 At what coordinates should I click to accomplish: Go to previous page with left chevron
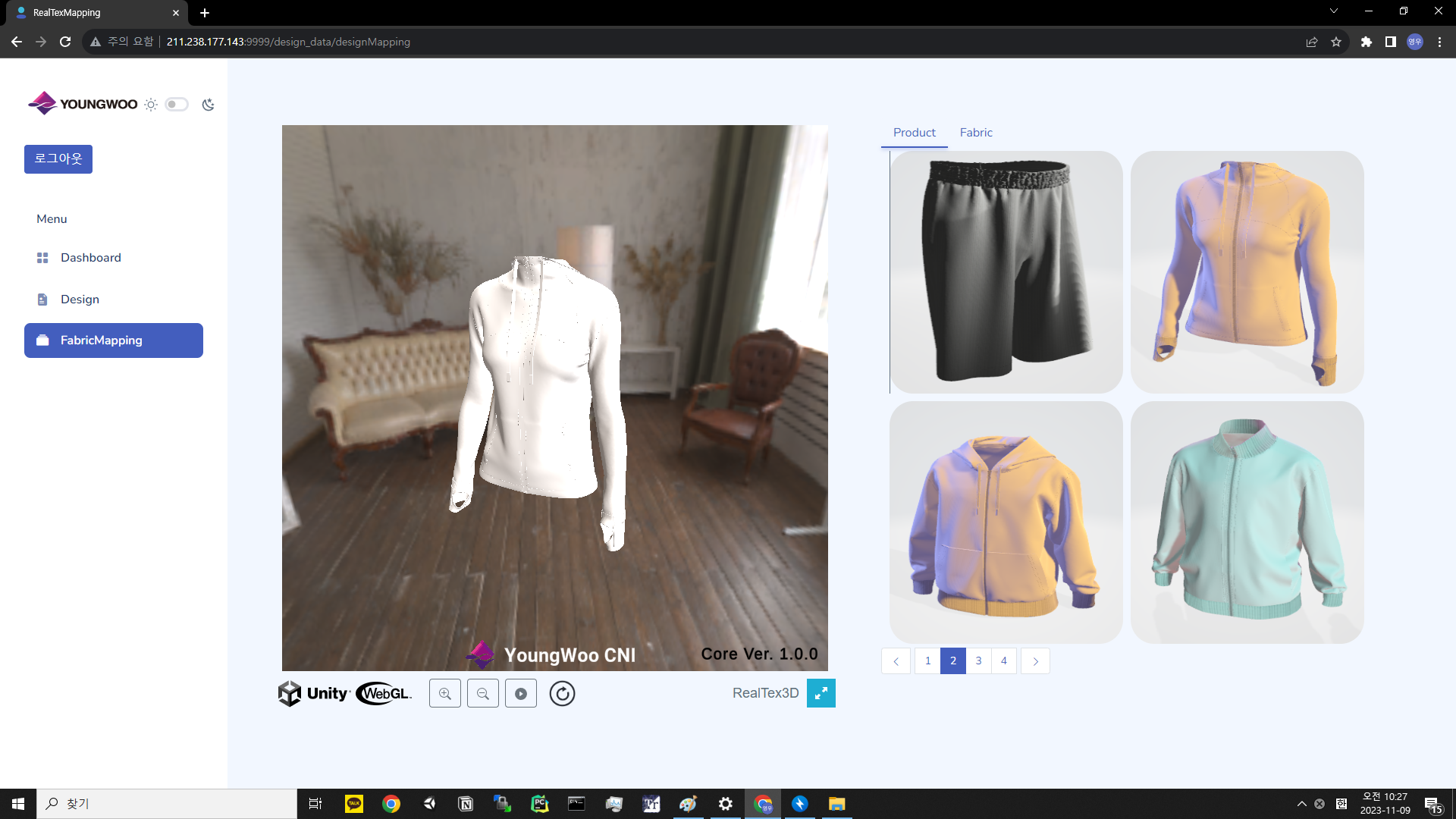[896, 661]
